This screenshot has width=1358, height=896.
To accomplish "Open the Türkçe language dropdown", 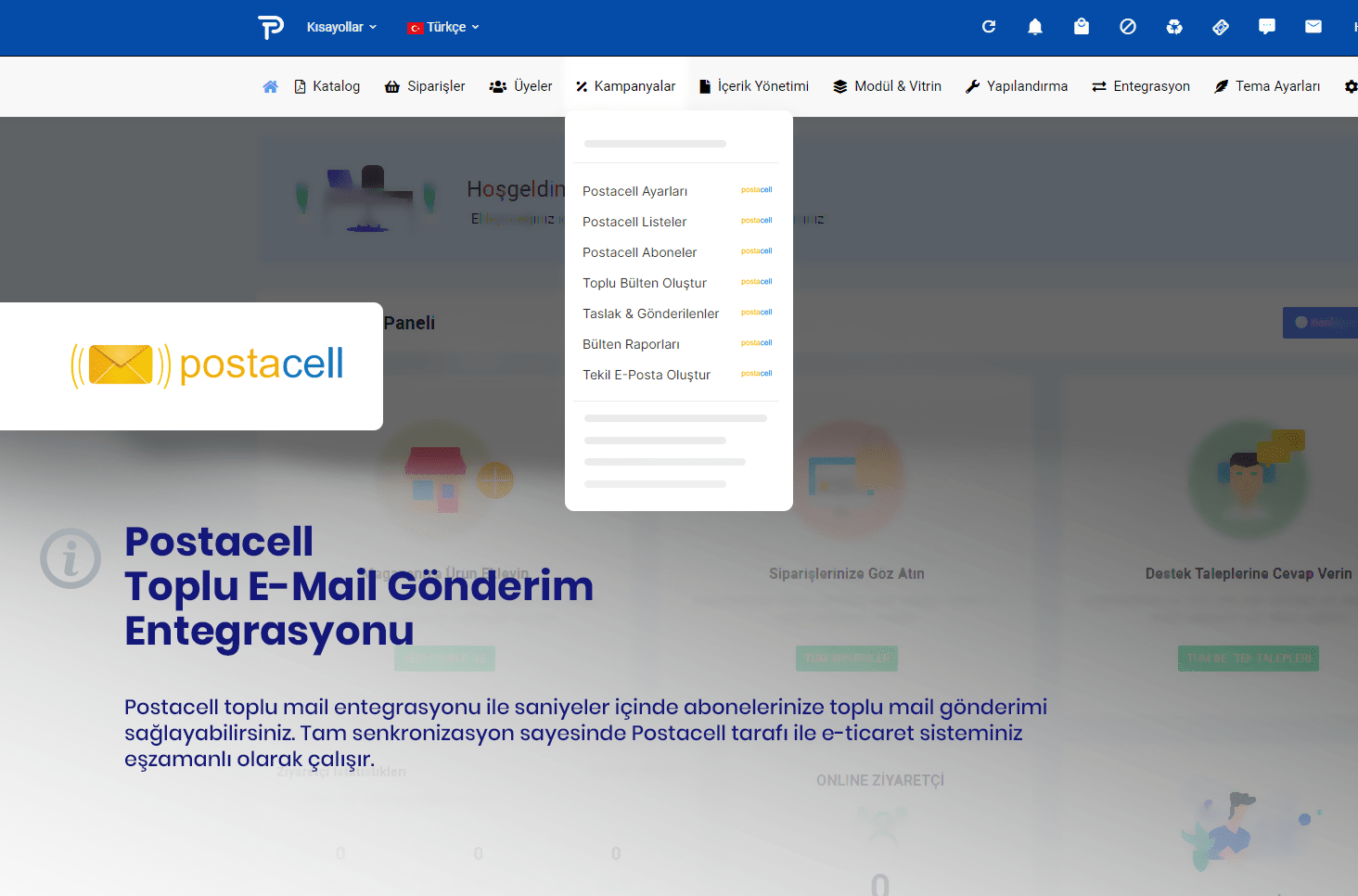I will click(443, 27).
